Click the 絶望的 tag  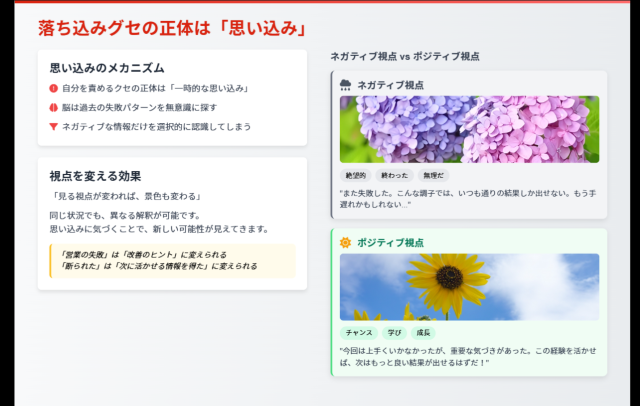click(x=356, y=175)
